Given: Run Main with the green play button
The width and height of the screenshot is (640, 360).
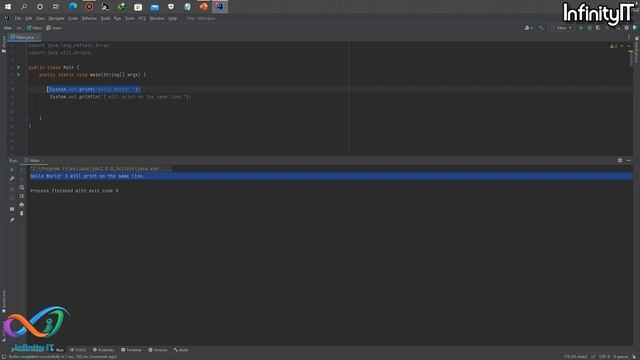Looking at the screenshot, I should point(580,28).
